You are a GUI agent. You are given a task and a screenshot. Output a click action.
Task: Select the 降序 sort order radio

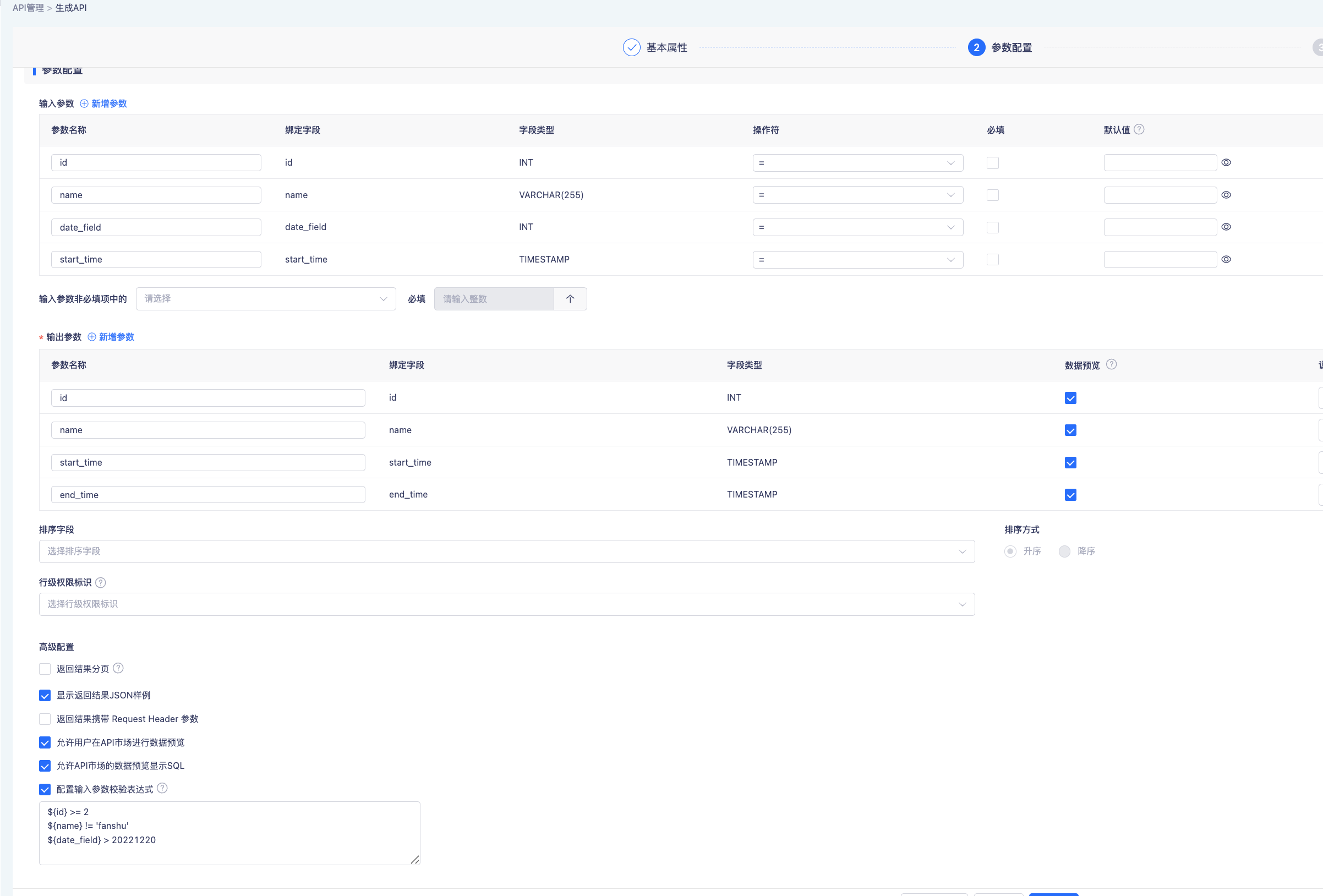[x=1064, y=551]
